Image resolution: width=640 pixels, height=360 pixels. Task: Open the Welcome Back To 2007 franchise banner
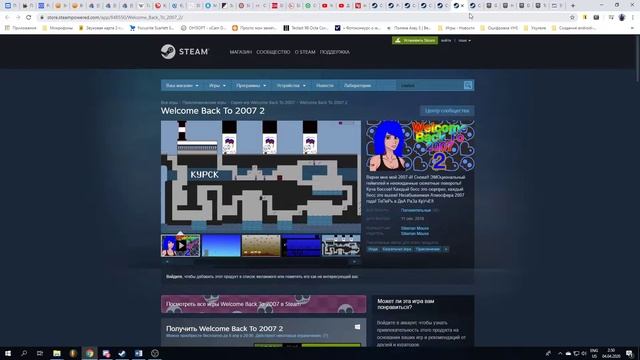coord(263,304)
